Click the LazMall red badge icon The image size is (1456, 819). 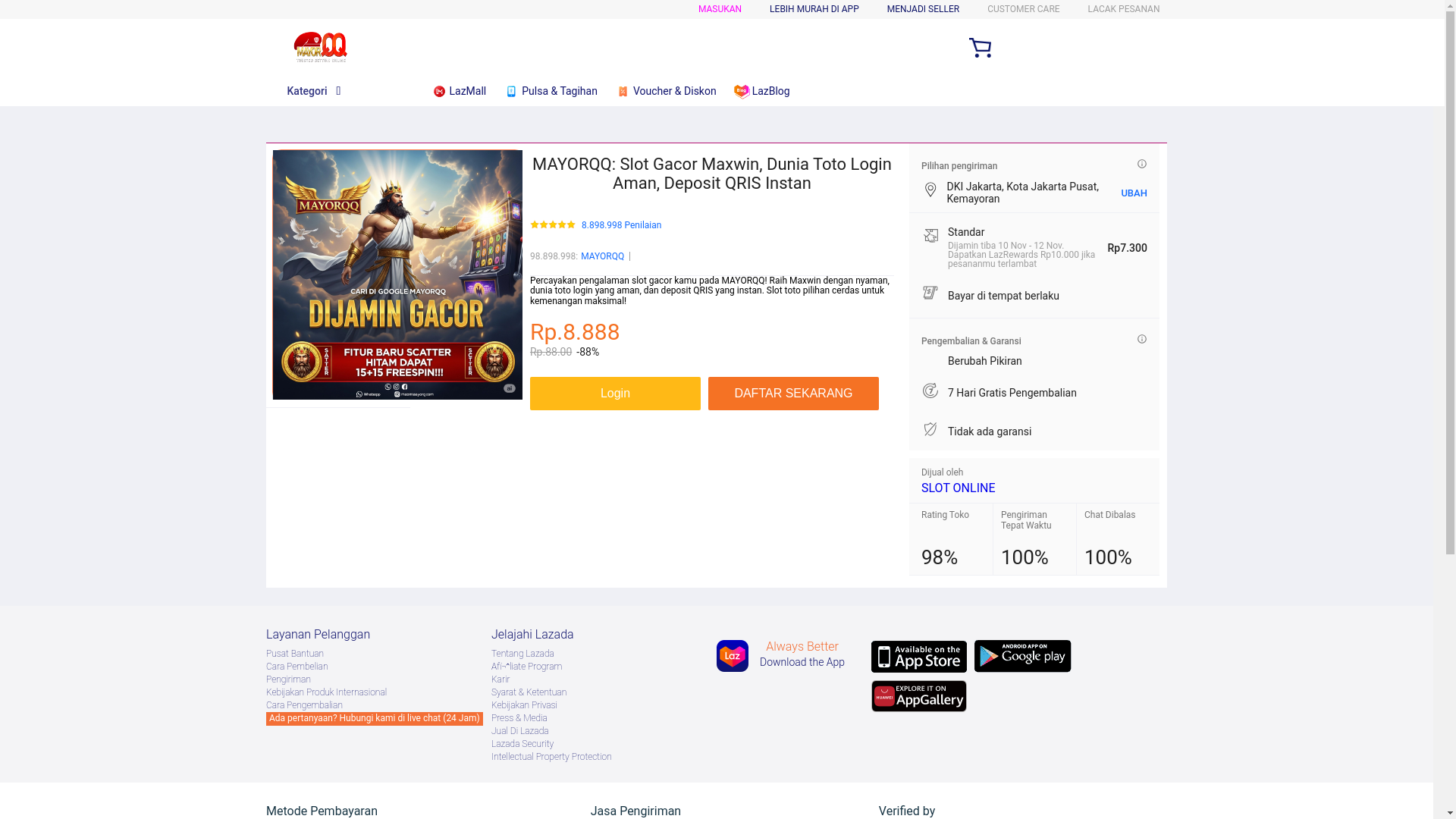click(439, 92)
